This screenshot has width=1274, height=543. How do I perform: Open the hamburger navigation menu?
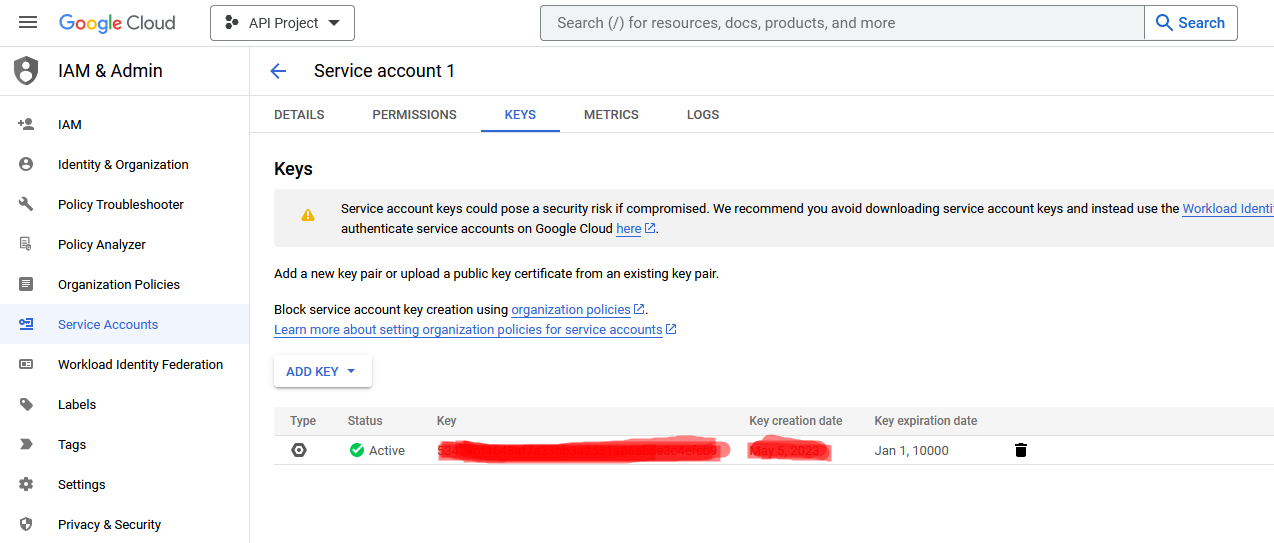(x=28, y=22)
